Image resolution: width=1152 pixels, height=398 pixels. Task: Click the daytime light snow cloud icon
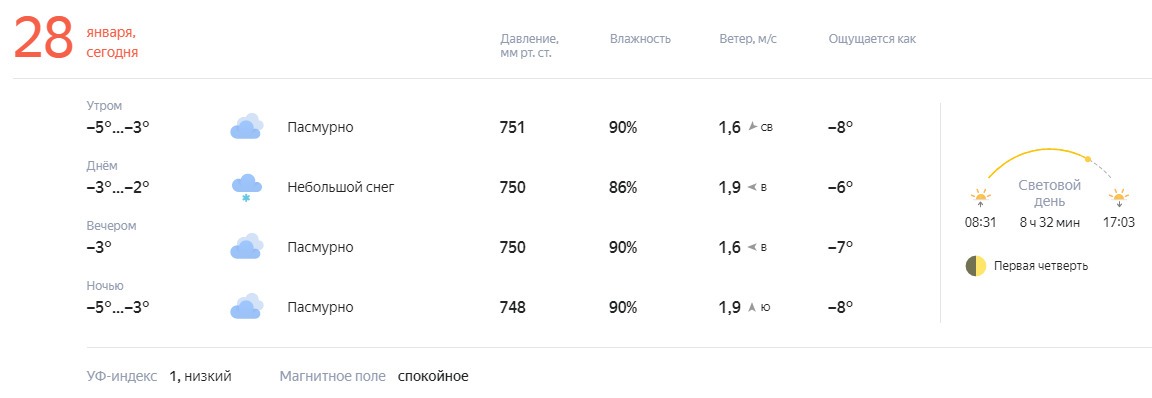246,188
